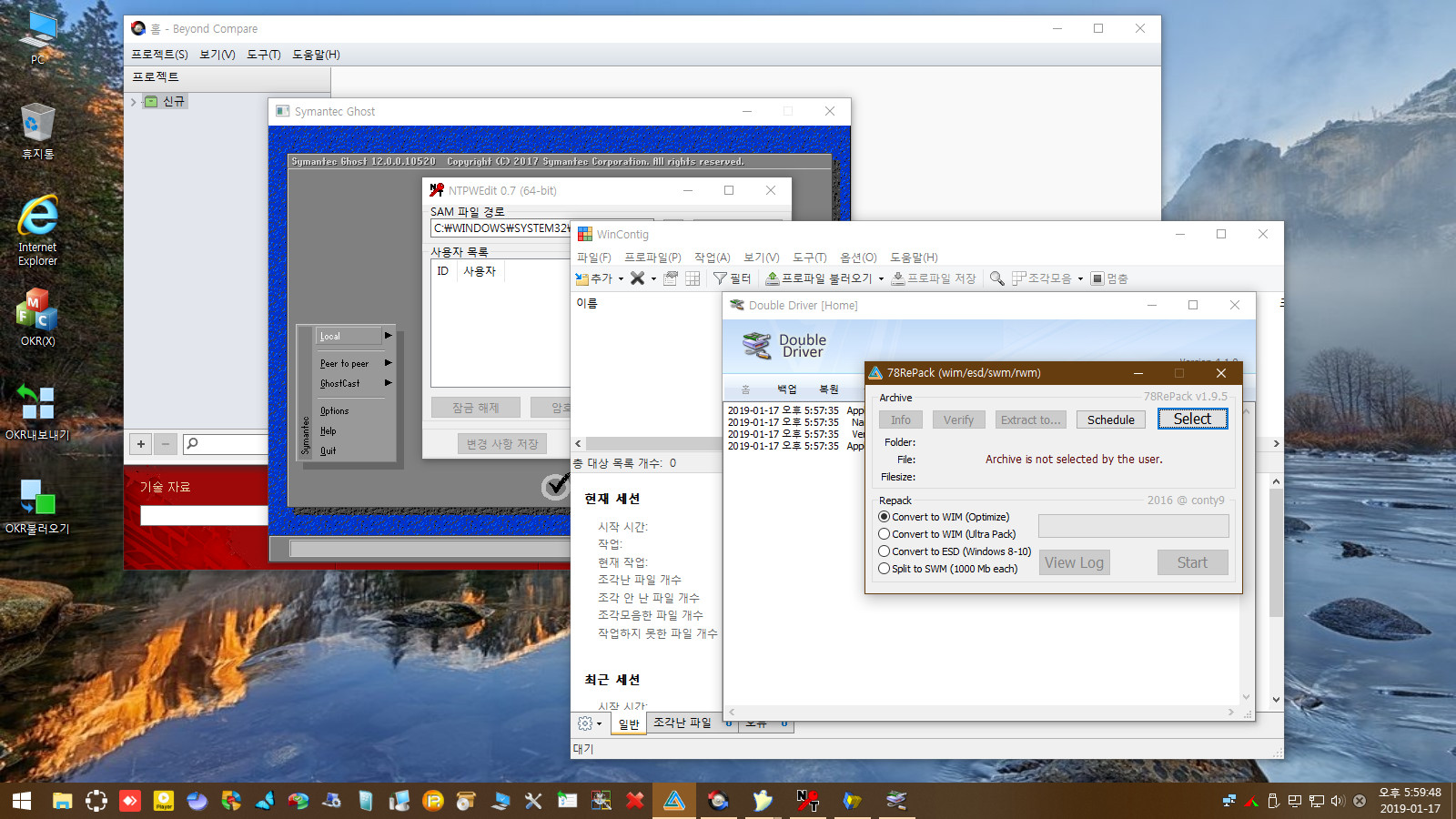The height and width of the screenshot is (819, 1456).
Task: Click the X remove icon in WinContig toolbar
Action: (638, 278)
